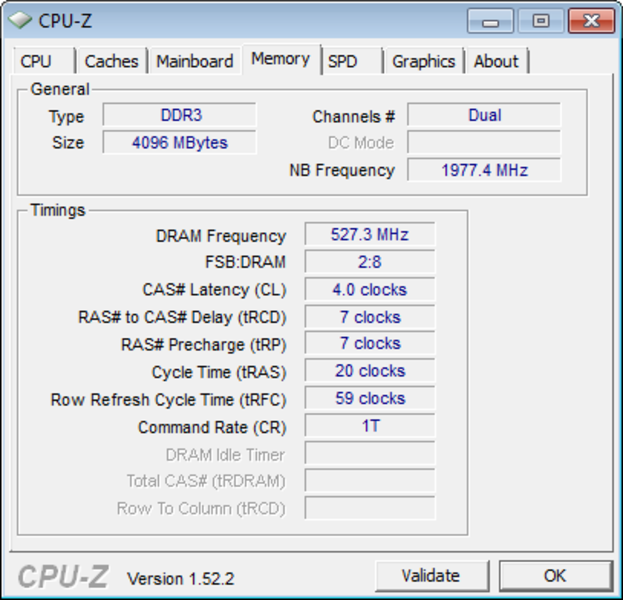This screenshot has width=623, height=600.
Task: Click the Size field showing 4096 MBytes
Action: (179, 142)
